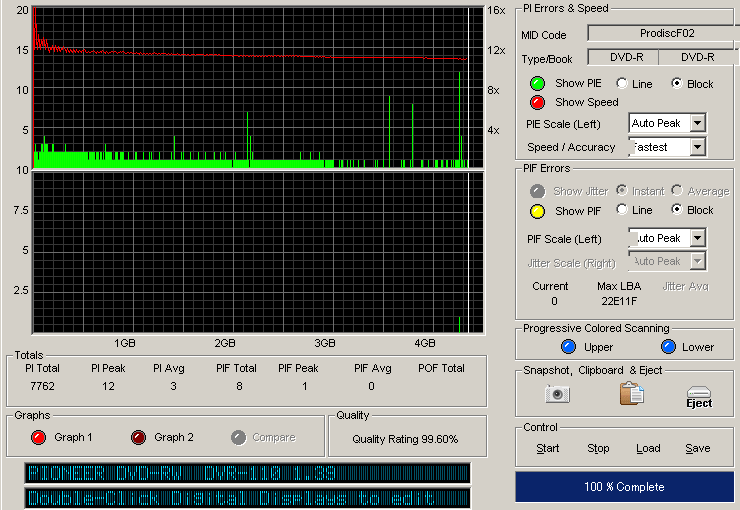This screenshot has width=740, height=510.
Task: Click the PIF Total value 8
Action: 239,386
